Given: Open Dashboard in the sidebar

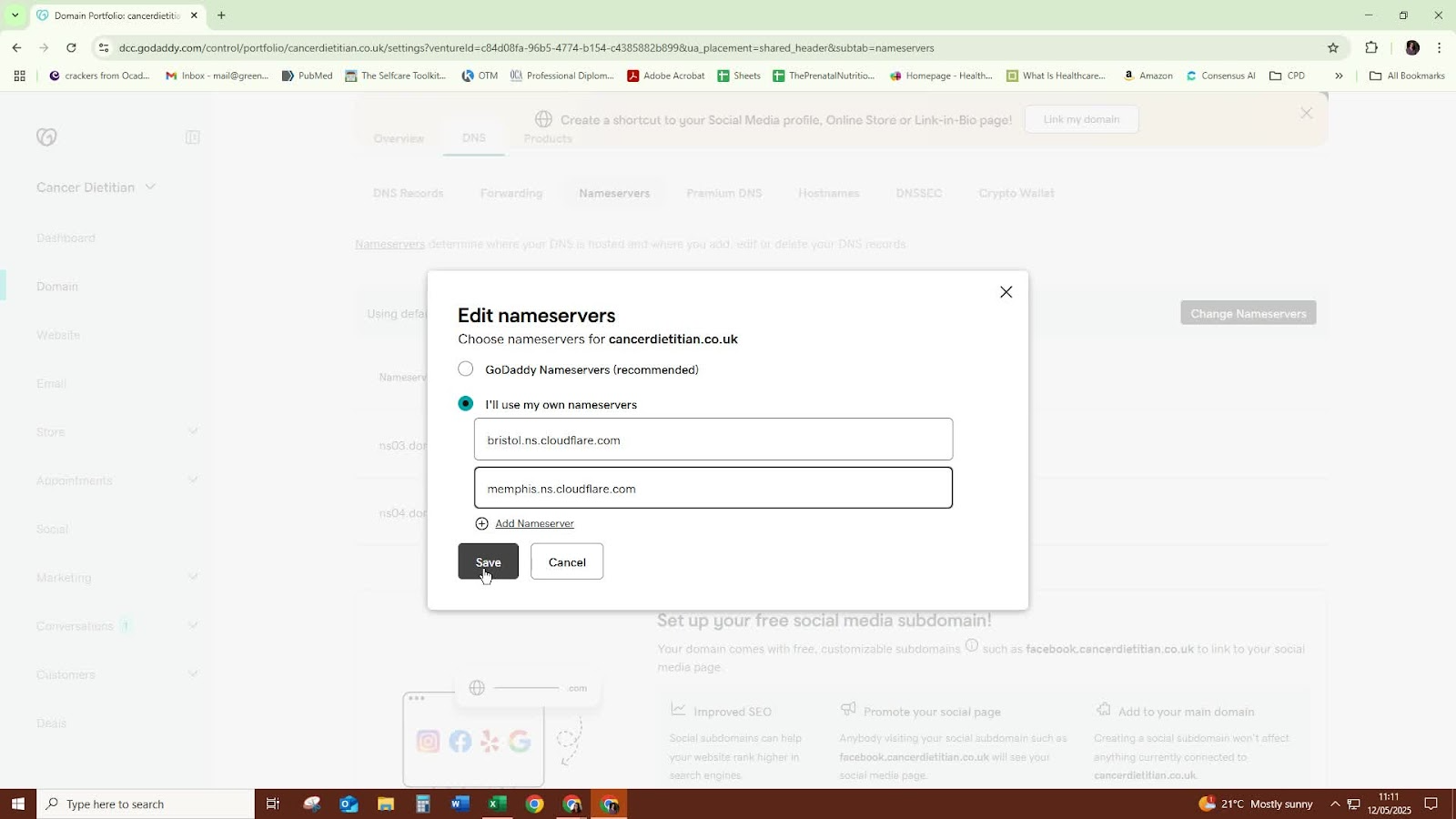Looking at the screenshot, I should (x=66, y=238).
